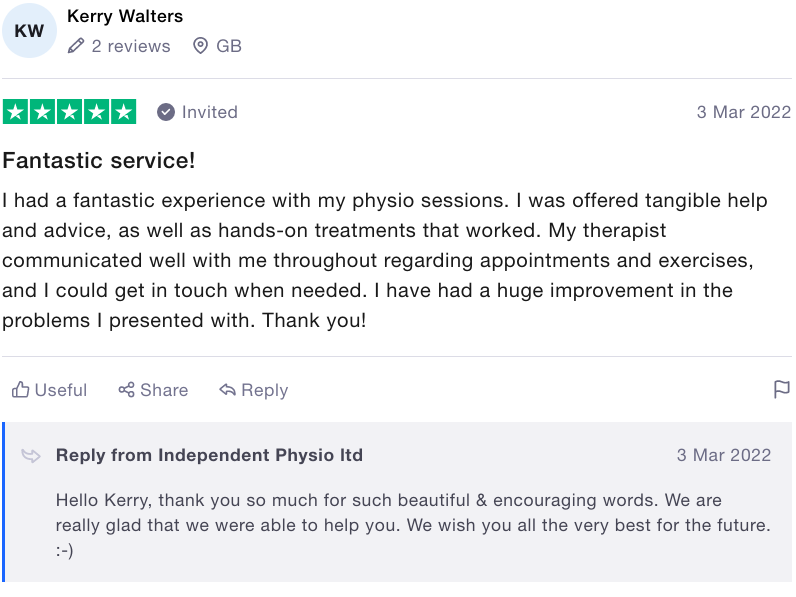The height and width of the screenshot is (597, 796).
Task: Flag this review with flag icon
Action: click(x=782, y=390)
